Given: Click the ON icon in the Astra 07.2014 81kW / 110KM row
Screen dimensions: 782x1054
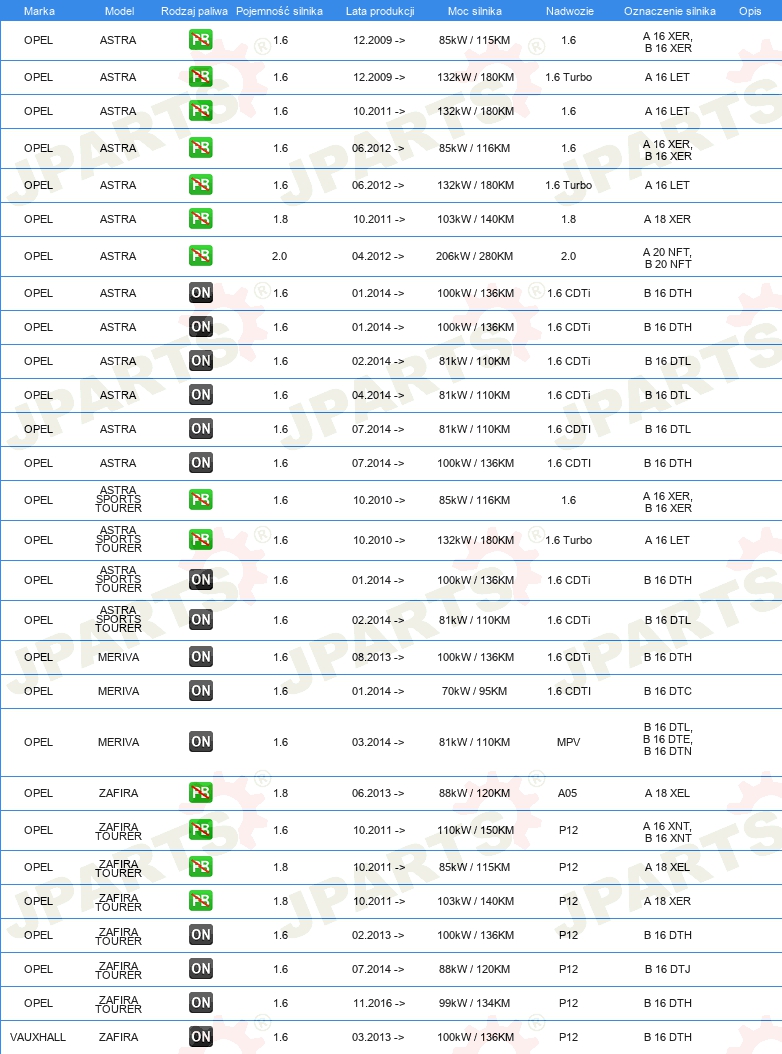Looking at the screenshot, I should pos(200,429).
